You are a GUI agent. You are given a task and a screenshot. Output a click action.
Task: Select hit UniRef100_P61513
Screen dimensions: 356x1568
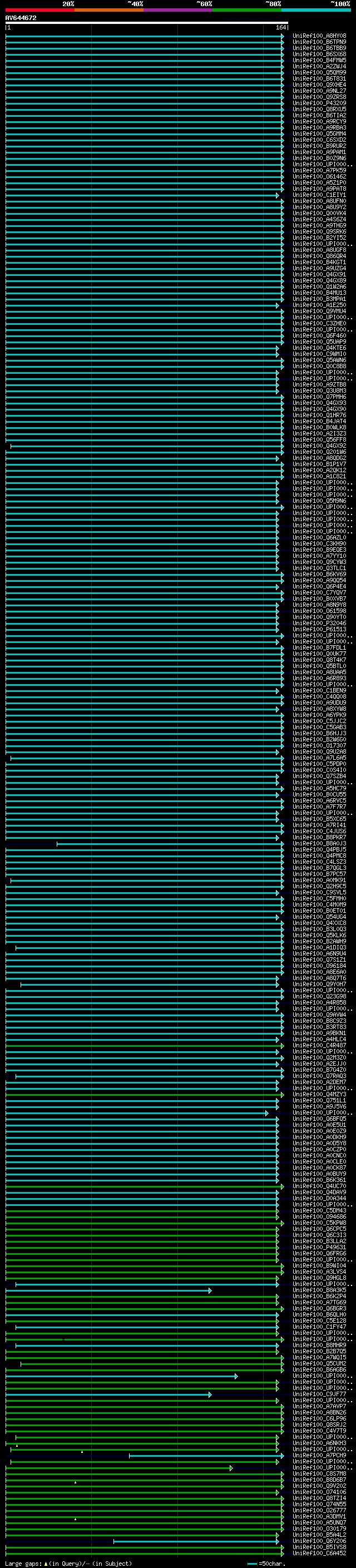(319, 629)
